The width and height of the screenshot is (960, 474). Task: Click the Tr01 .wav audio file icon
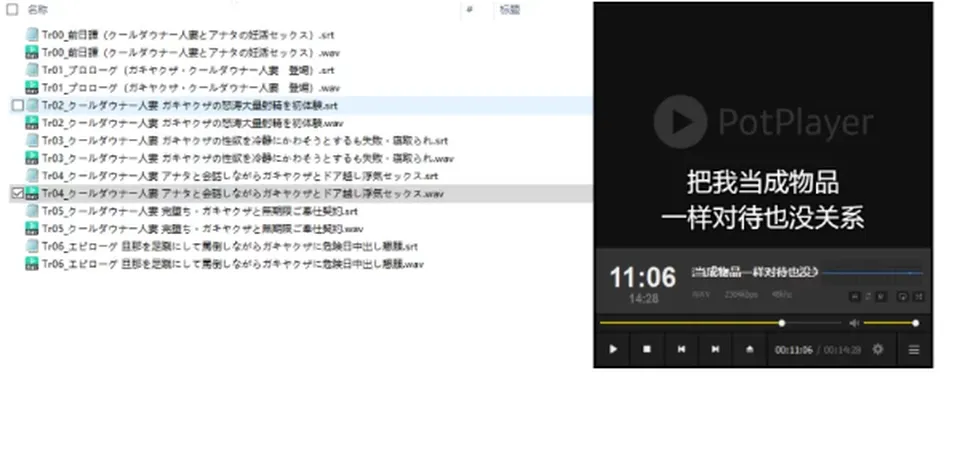[x=32, y=88]
